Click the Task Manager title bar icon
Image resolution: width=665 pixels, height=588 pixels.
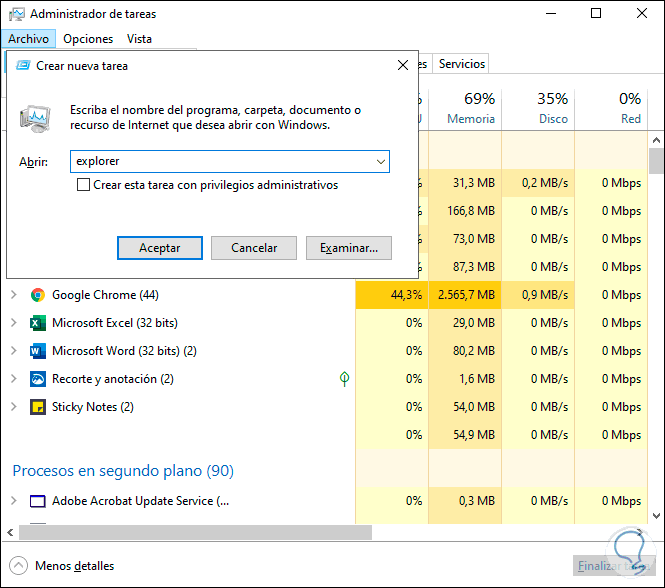click(x=17, y=14)
